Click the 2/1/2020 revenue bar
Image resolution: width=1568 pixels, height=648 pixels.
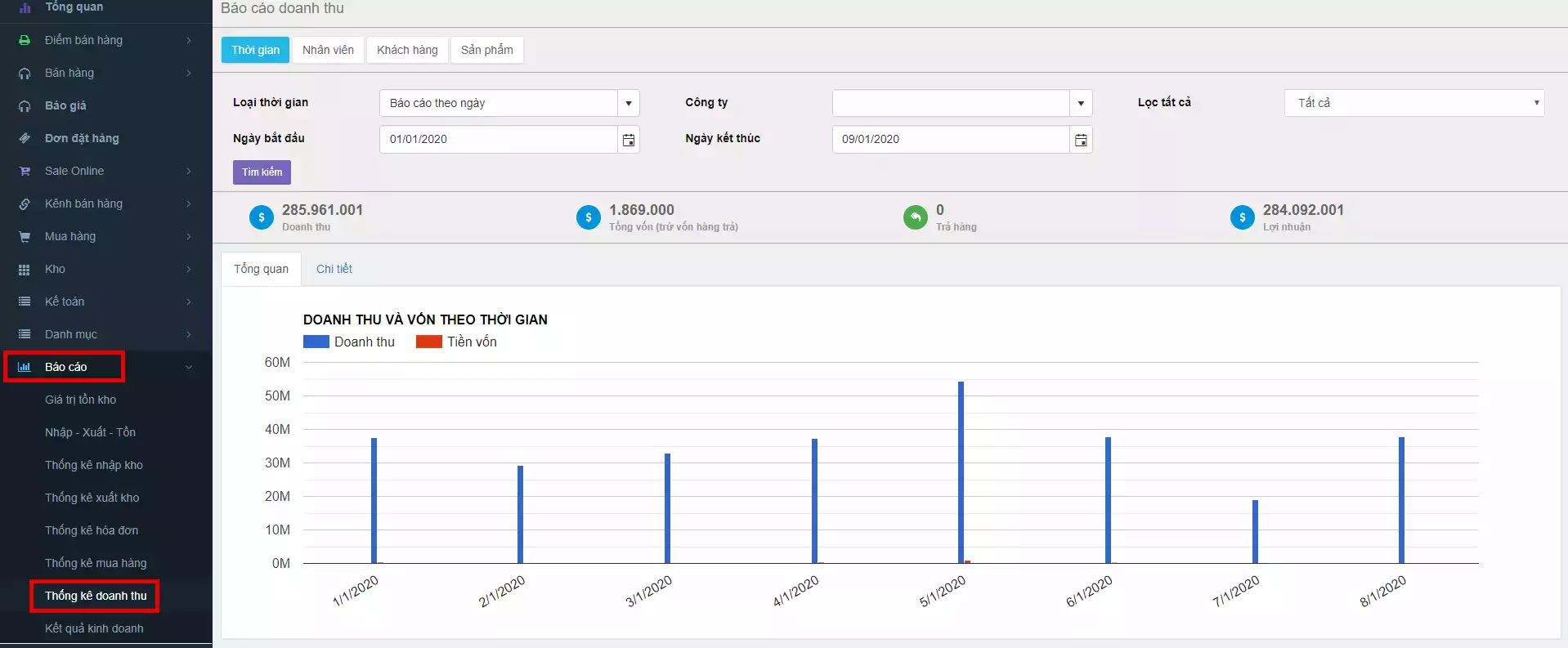(521, 515)
